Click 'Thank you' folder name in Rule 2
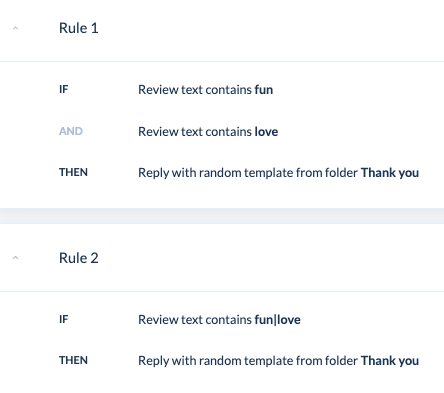 [x=390, y=361]
